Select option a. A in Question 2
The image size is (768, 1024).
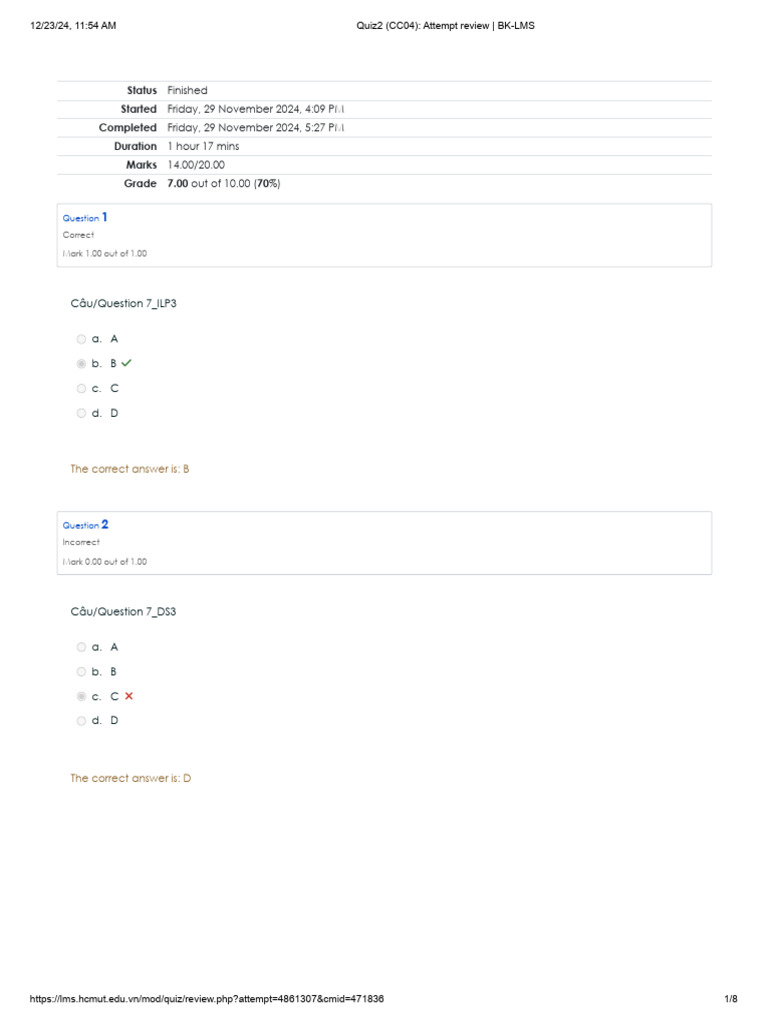pos(81,647)
